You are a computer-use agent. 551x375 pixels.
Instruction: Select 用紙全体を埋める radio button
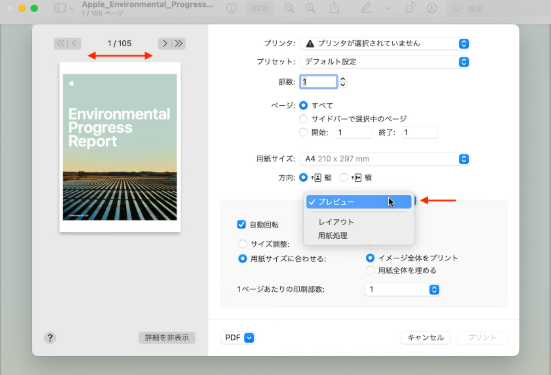[x=370, y=270]
